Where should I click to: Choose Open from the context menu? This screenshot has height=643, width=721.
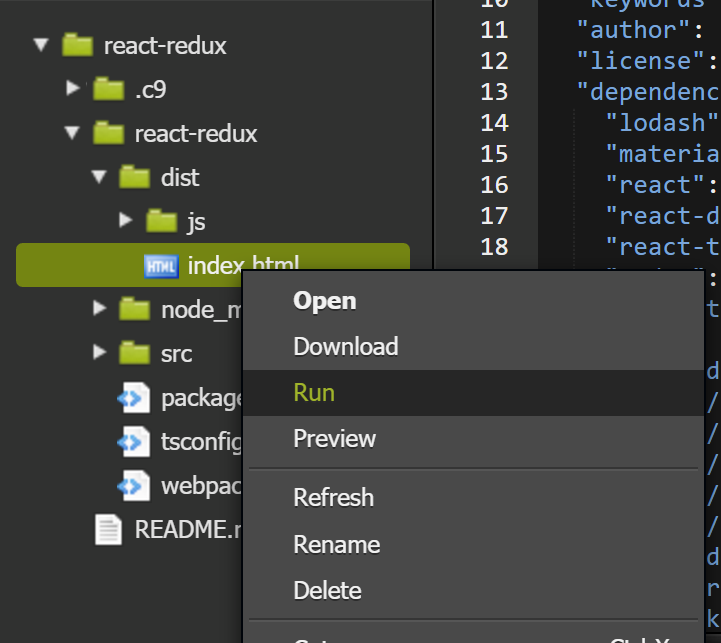473,302
